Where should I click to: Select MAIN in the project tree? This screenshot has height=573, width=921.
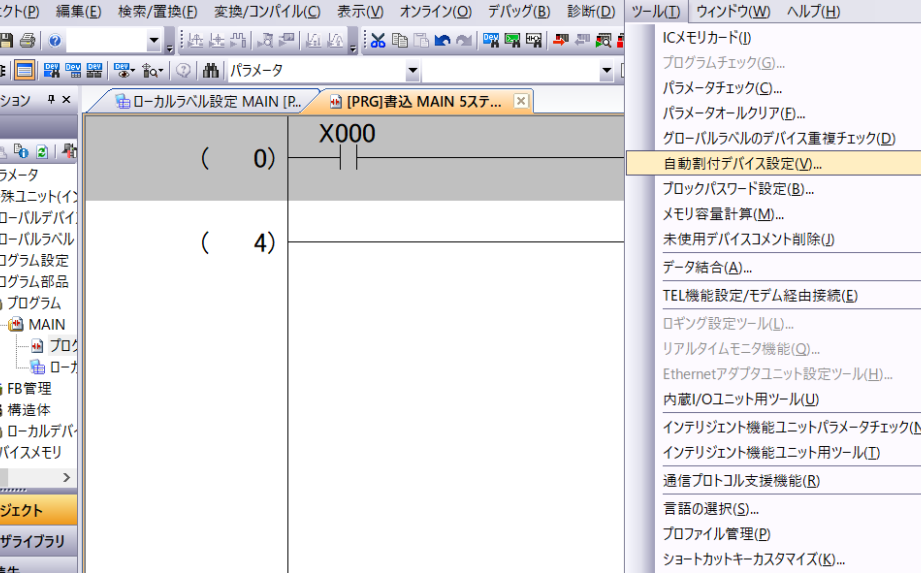(46, 324)
